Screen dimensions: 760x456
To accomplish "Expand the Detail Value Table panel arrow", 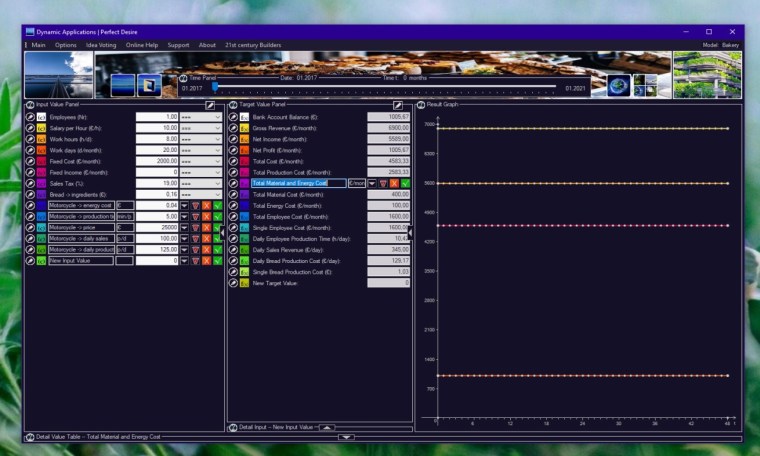I will (345, 437).
